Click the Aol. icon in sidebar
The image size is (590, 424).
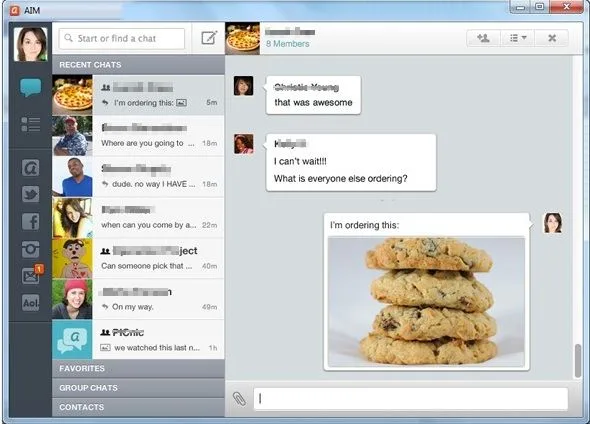coord(30,302)
